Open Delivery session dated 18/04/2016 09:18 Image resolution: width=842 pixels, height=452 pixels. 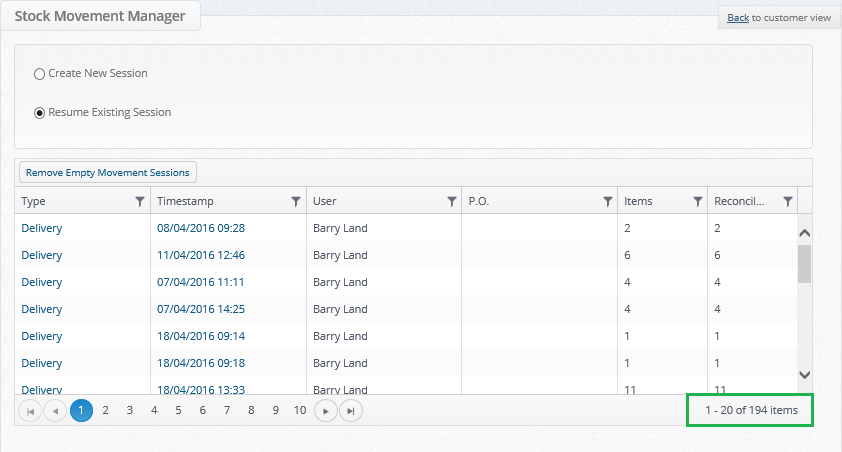(x=201, y=363)
